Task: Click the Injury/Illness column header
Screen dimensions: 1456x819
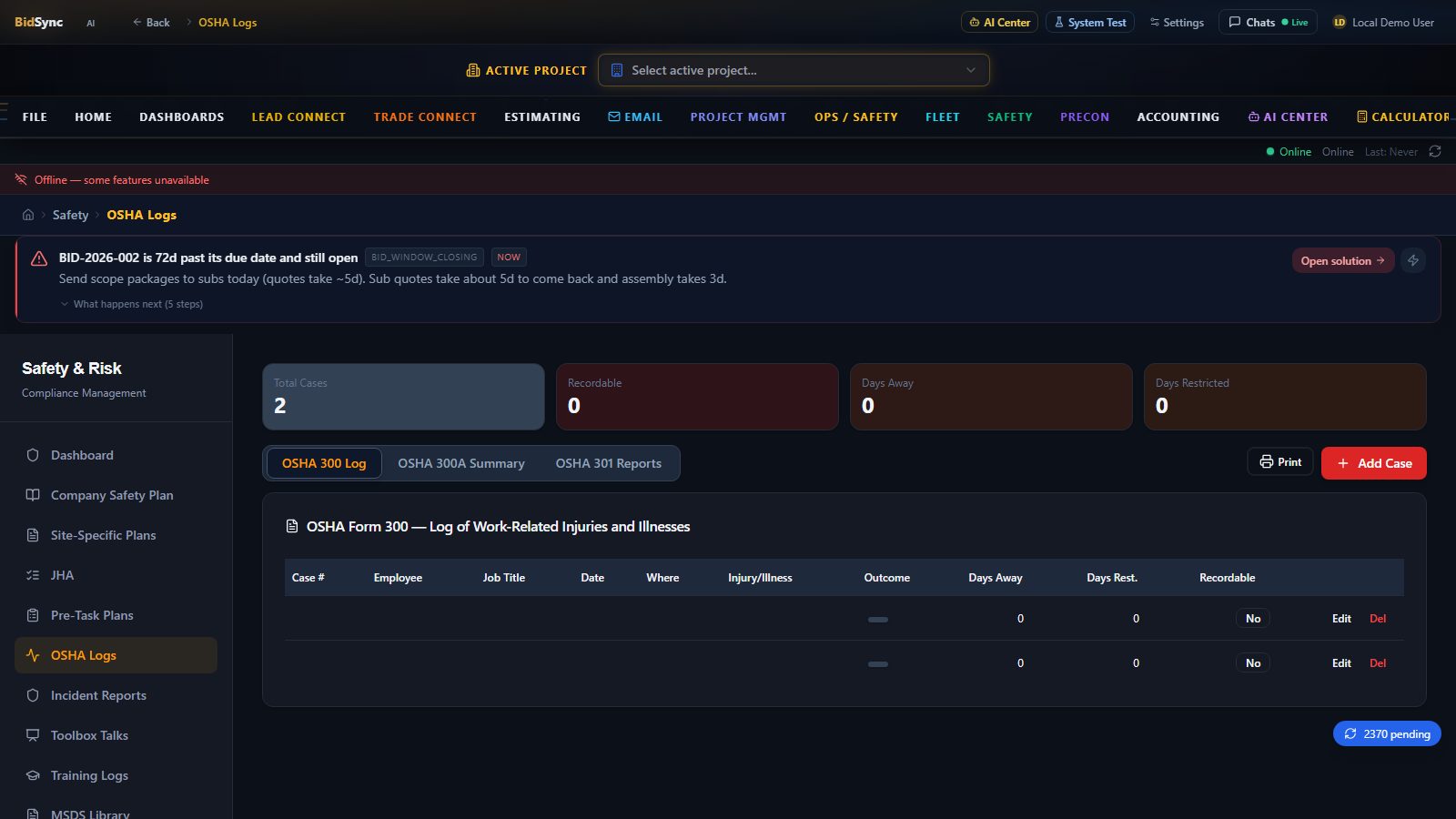Action: coord(760,578)
